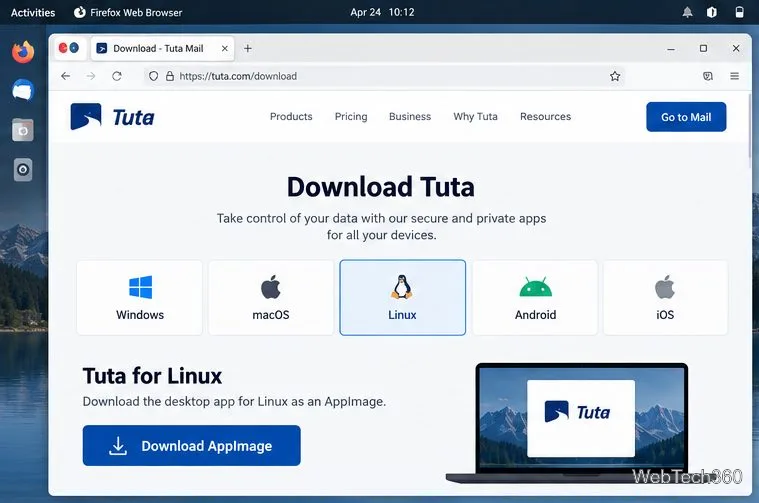Screen dimensions: 759x503
Task: Click the padlock site security icon
Action: pos(170,76)
